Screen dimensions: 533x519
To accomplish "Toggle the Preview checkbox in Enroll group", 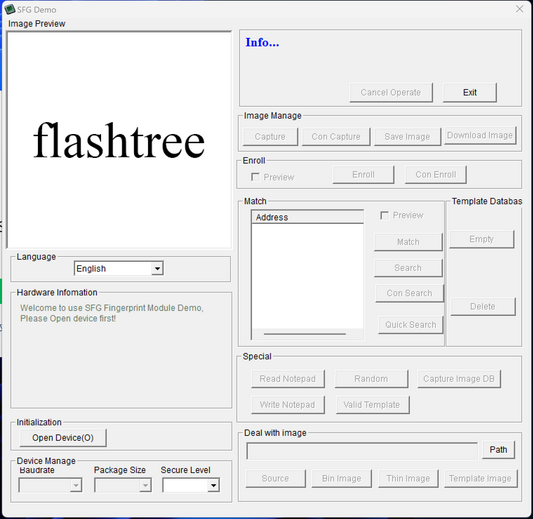I will [255, 177].
